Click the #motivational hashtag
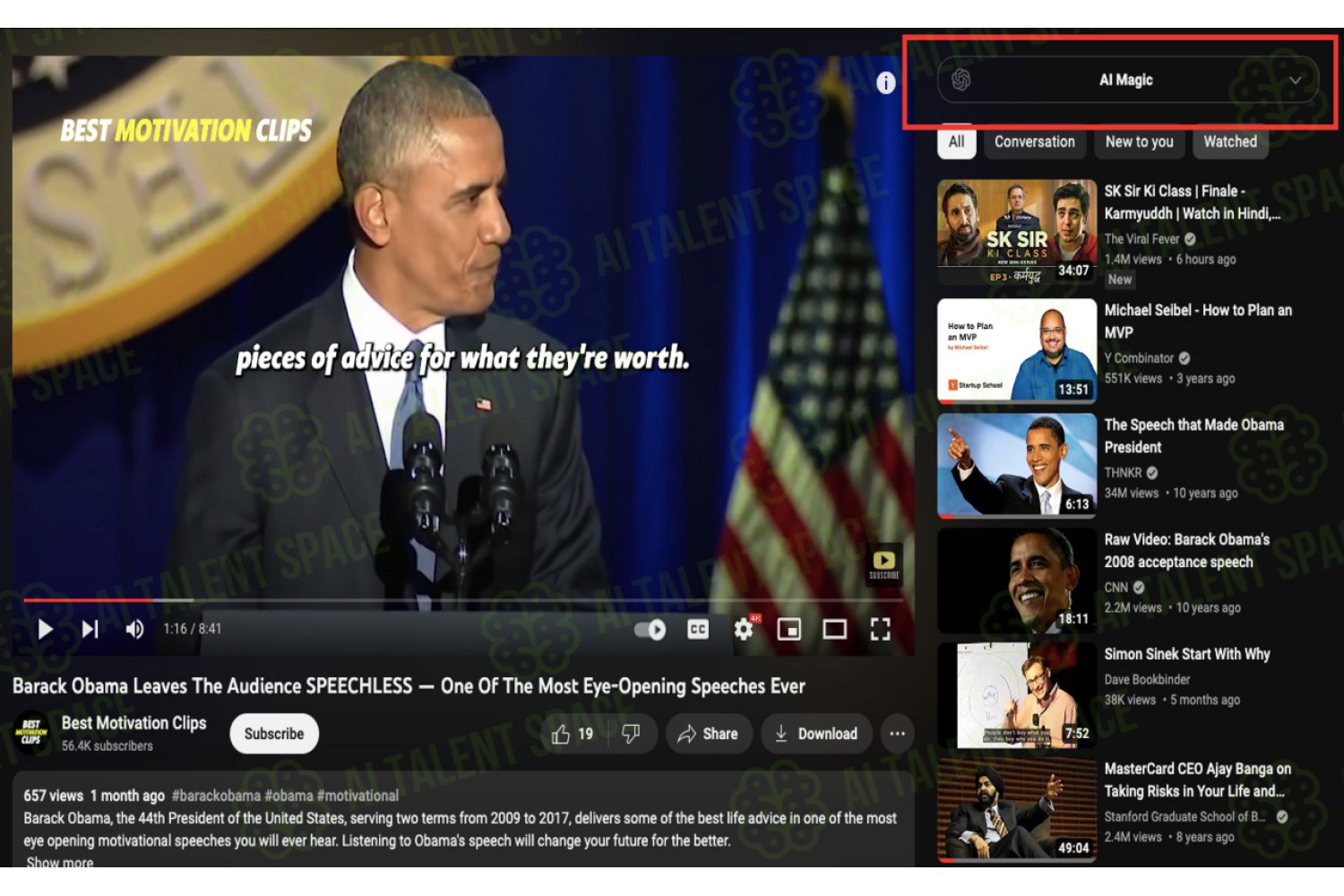The height and width of the screenshot is (896, 1344). pos(358,796)
